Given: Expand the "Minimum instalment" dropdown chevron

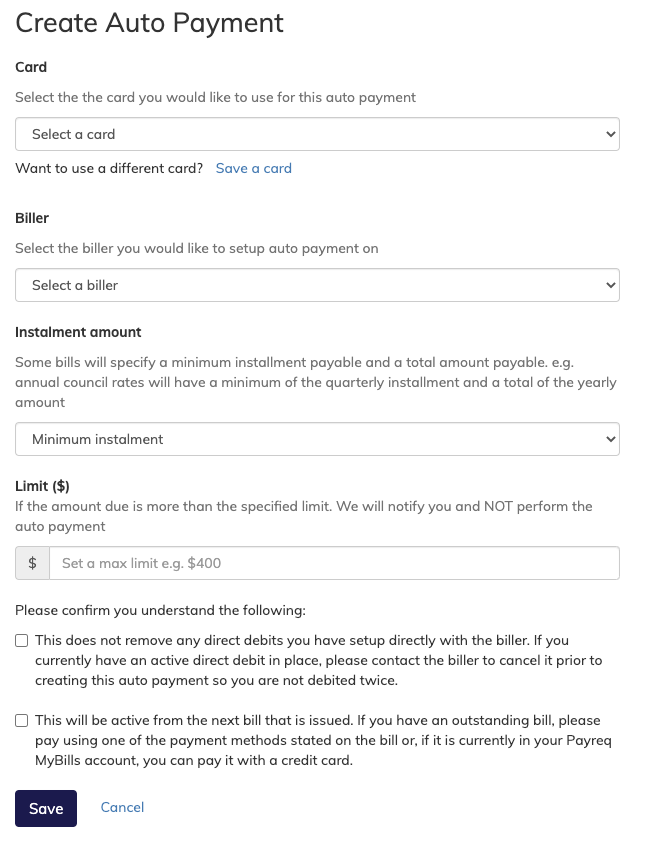Looking at the screenshot, I should point(611,438).
